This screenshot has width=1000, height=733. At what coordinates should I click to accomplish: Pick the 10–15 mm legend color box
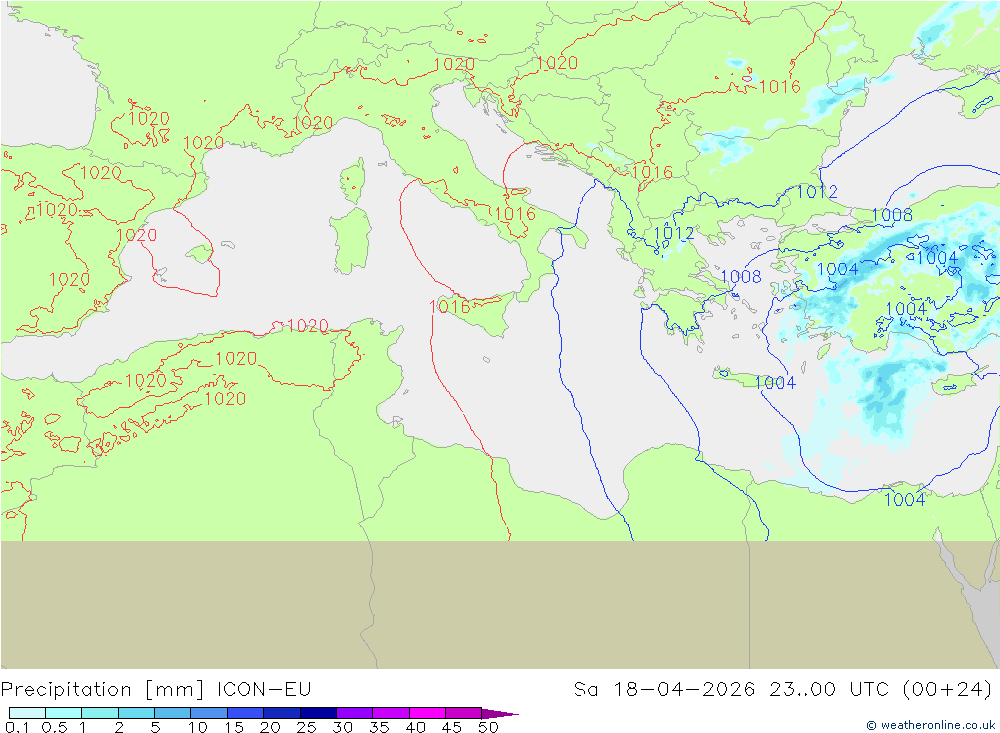click(x=209, y=713)
